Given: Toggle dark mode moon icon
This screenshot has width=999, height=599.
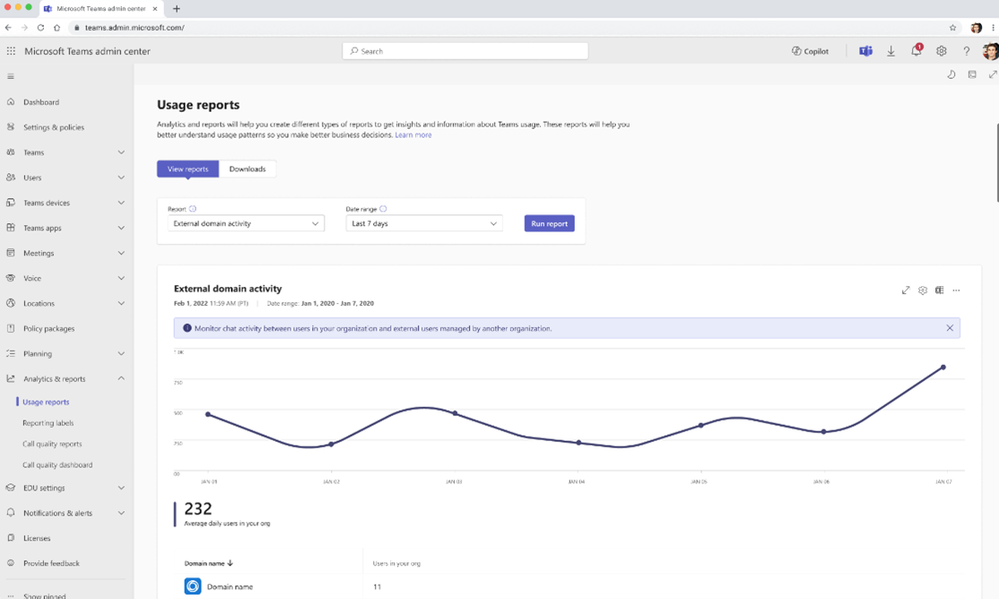Looking at the screenshot, I should 951,75.
